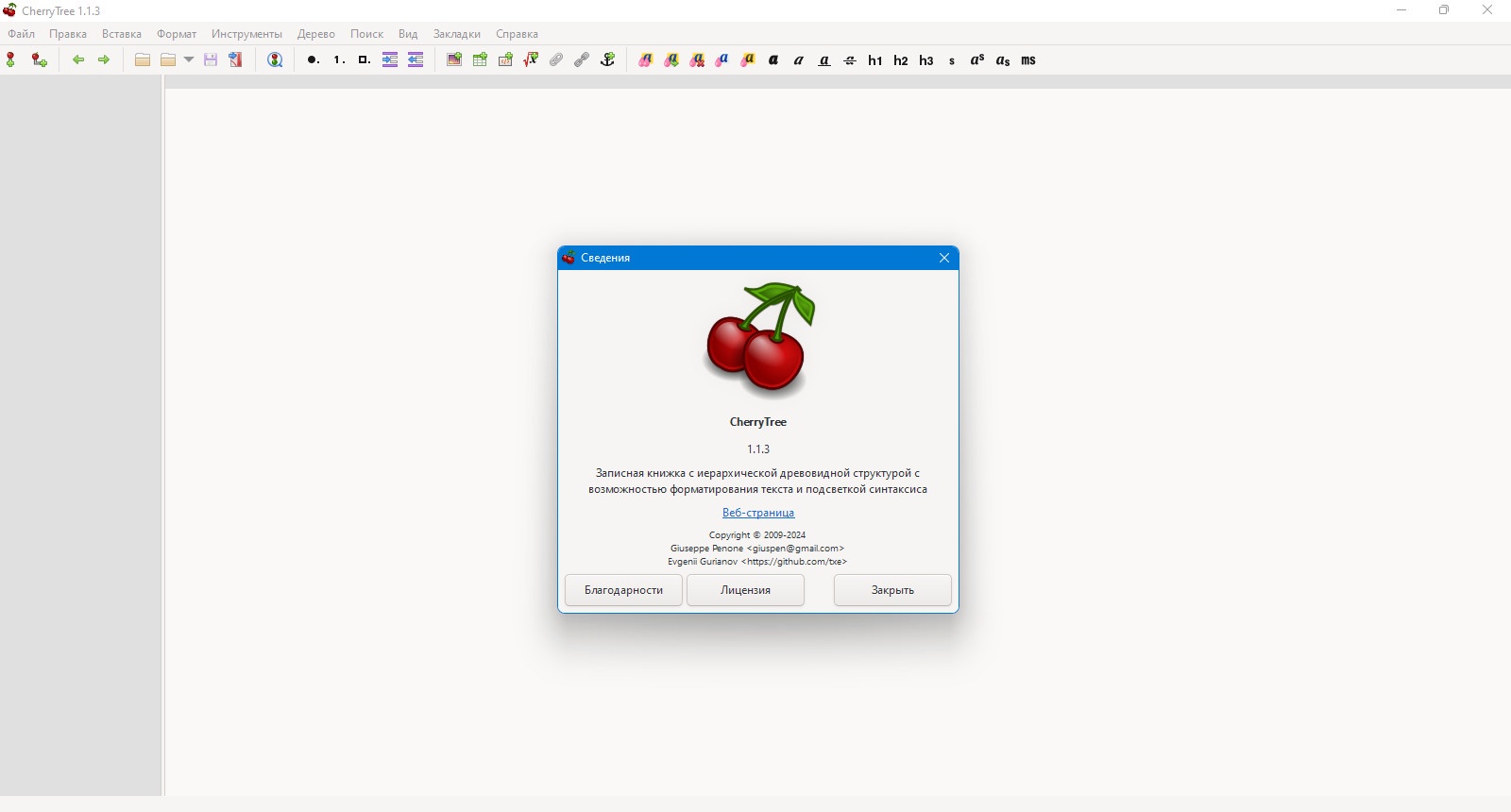The image size is (1511, 812).
Task: Open the Правка menu
Action: pos(68,33)
